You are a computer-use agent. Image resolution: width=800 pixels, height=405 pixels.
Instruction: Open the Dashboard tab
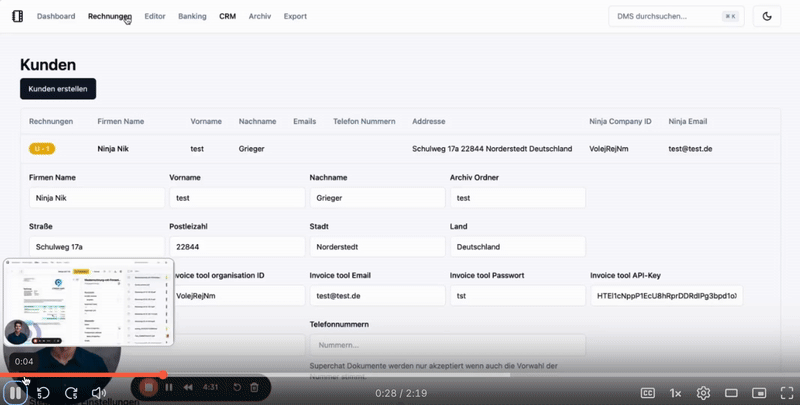tap(56, 17)
